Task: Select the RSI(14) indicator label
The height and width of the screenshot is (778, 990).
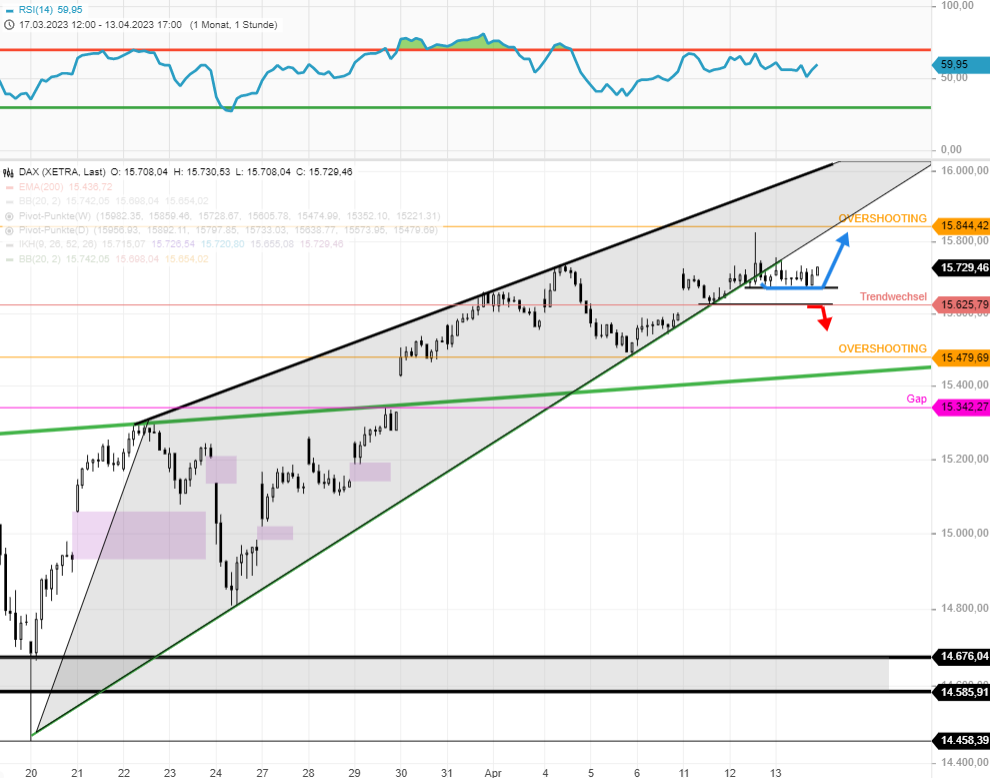Action: click(36, 9)
